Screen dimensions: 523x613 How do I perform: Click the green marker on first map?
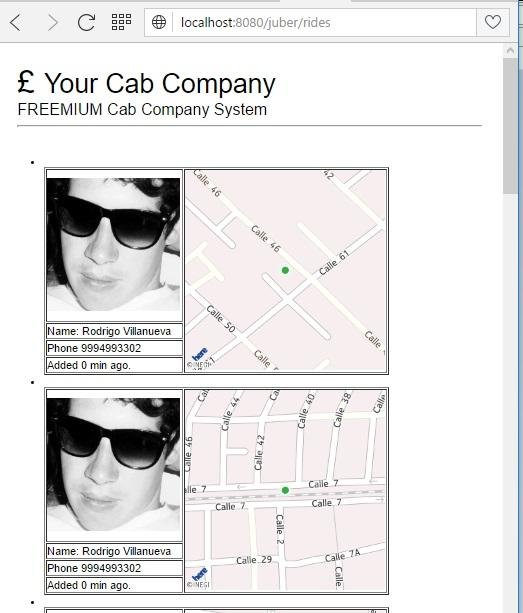click(285, 270)
